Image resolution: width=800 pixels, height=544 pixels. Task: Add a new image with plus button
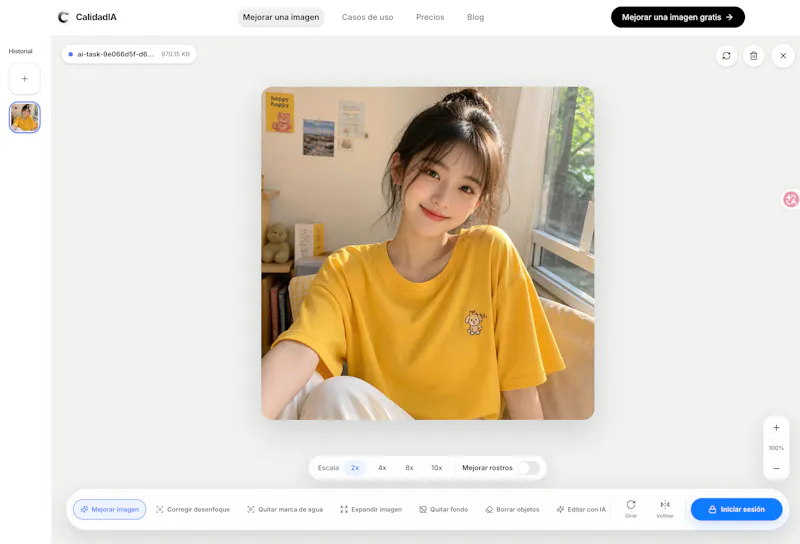pyautogui.click(x=24, y=79)
